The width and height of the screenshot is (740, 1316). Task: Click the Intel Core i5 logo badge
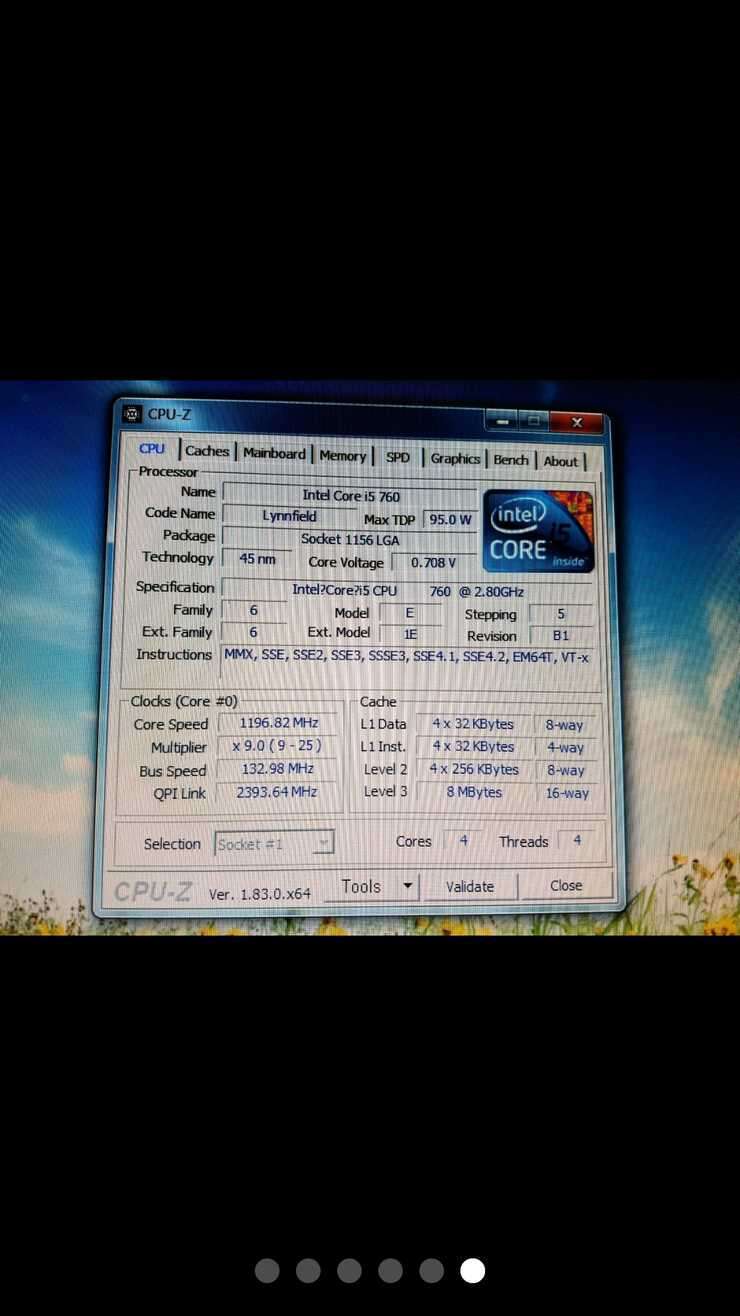(538, 531)
